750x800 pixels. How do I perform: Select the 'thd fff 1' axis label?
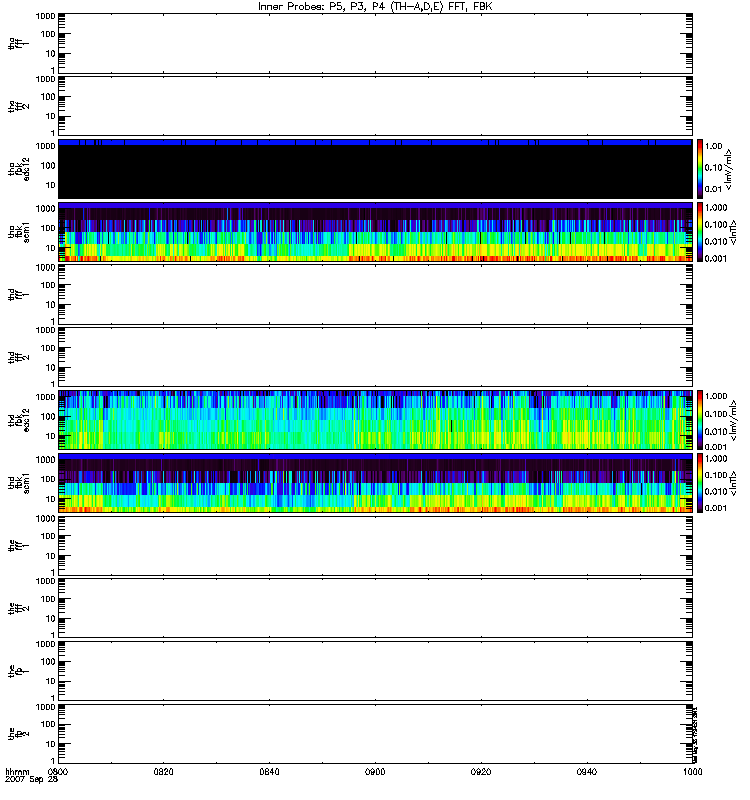(18, 294)
